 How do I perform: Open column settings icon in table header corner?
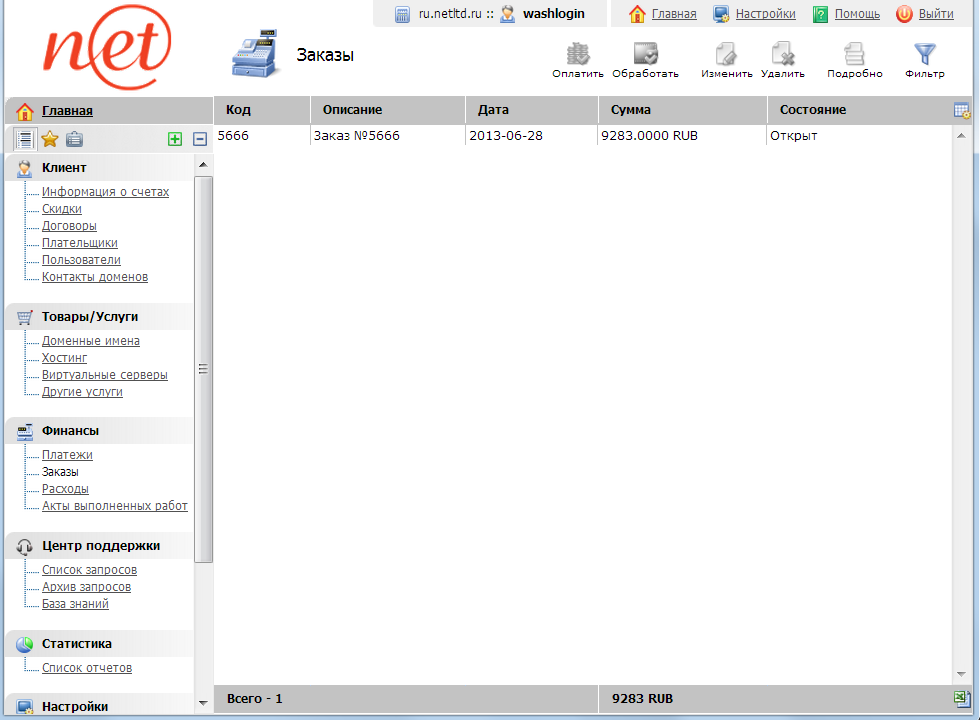pyautogui.click(x=962, y=110)
